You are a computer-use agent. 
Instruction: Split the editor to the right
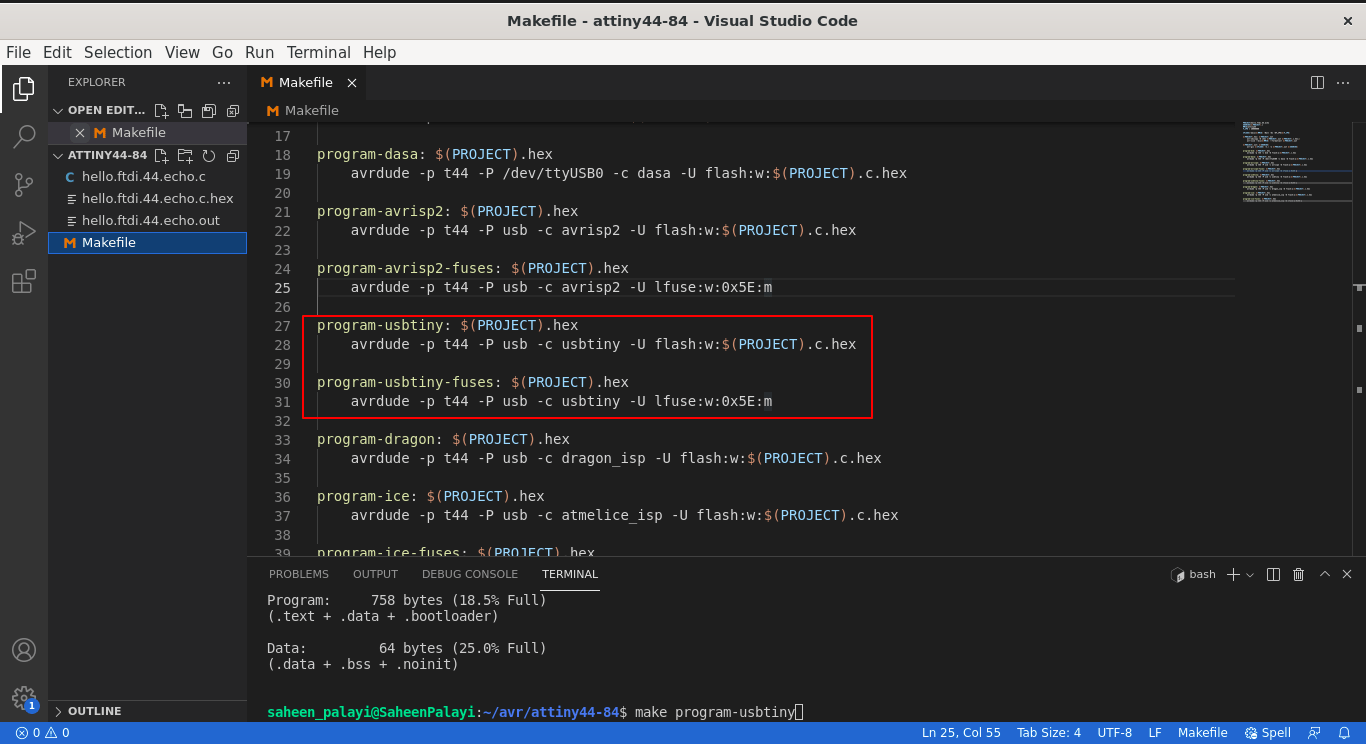1317,83
